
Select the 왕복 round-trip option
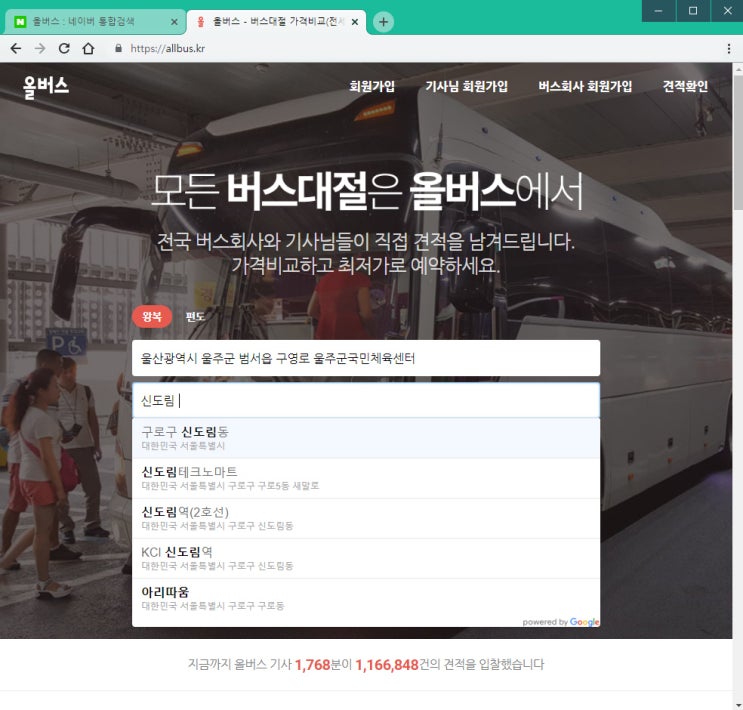click(152, 317)
